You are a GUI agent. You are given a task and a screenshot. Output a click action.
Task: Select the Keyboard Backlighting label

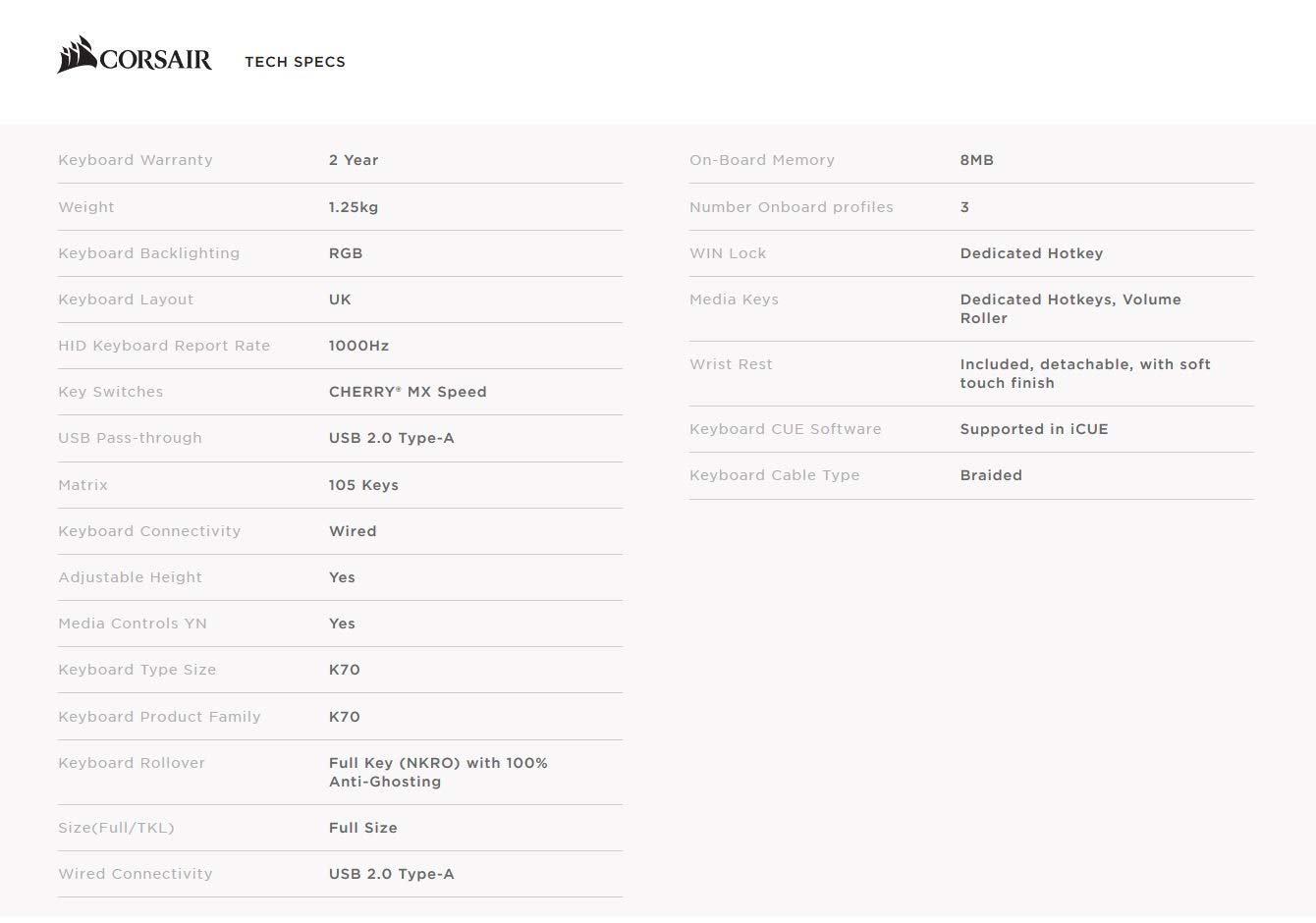point(149,253)
